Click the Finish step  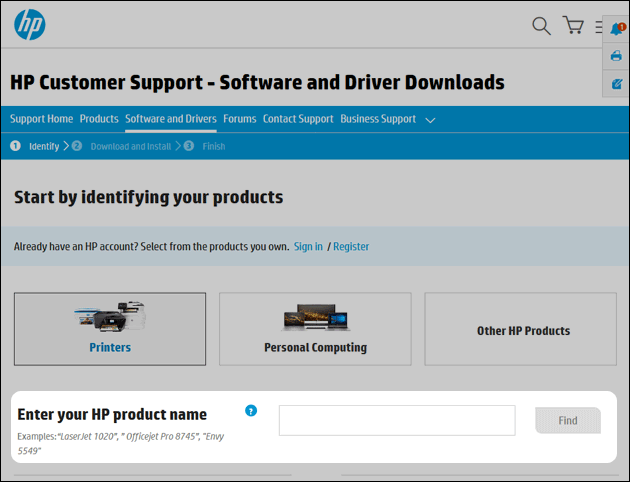(x=214, y=146)
